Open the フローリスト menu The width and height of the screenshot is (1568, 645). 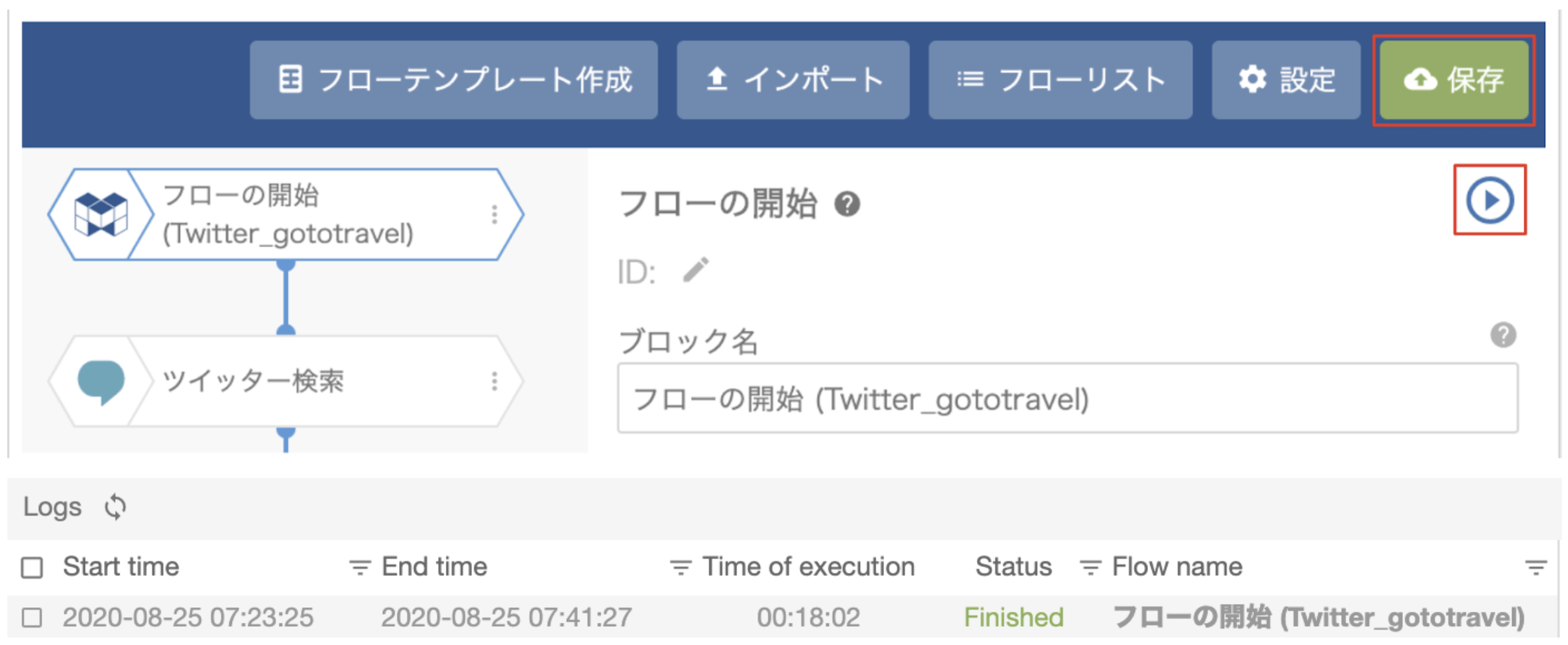point(1060,80)
